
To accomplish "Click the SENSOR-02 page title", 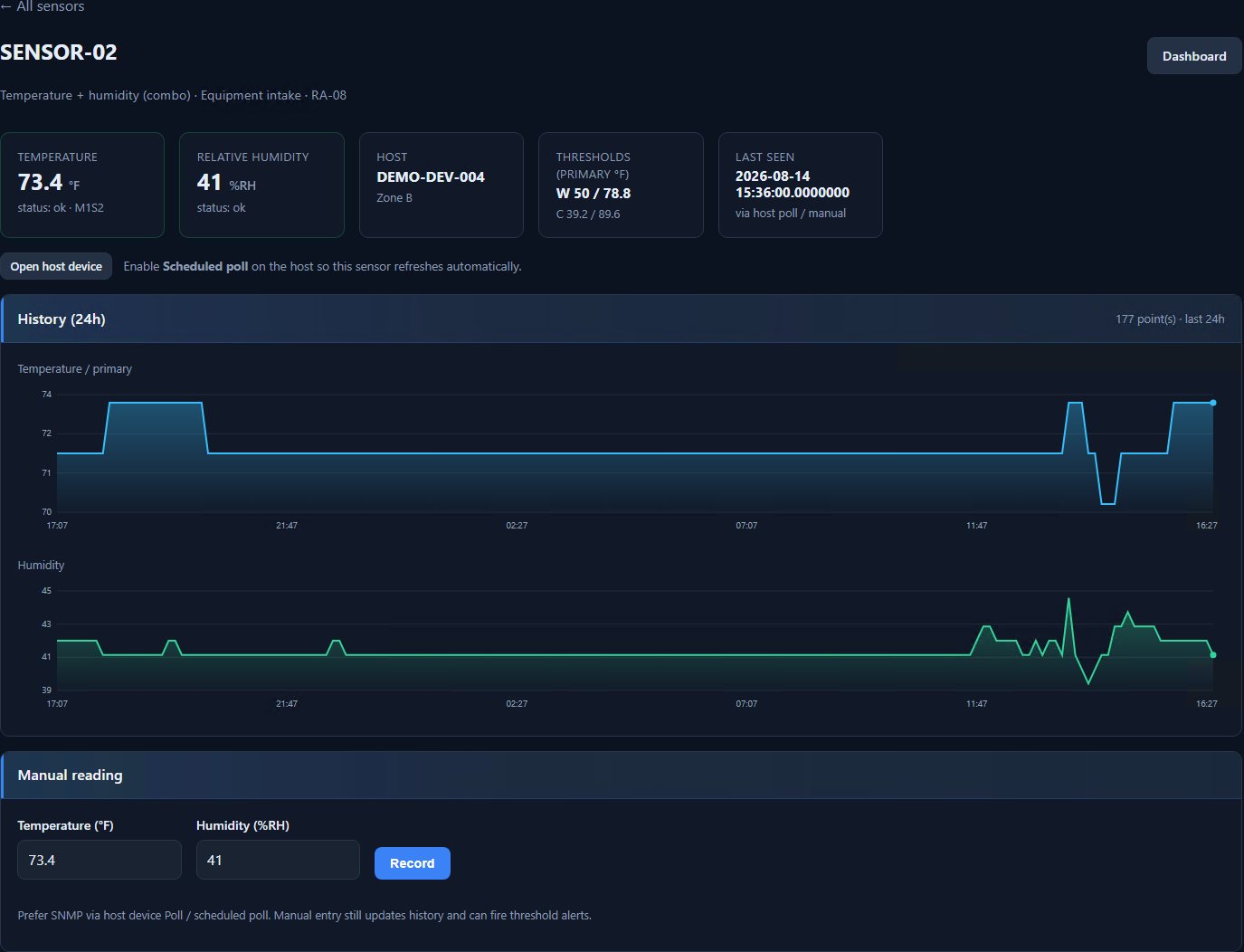I will (59, 52).
